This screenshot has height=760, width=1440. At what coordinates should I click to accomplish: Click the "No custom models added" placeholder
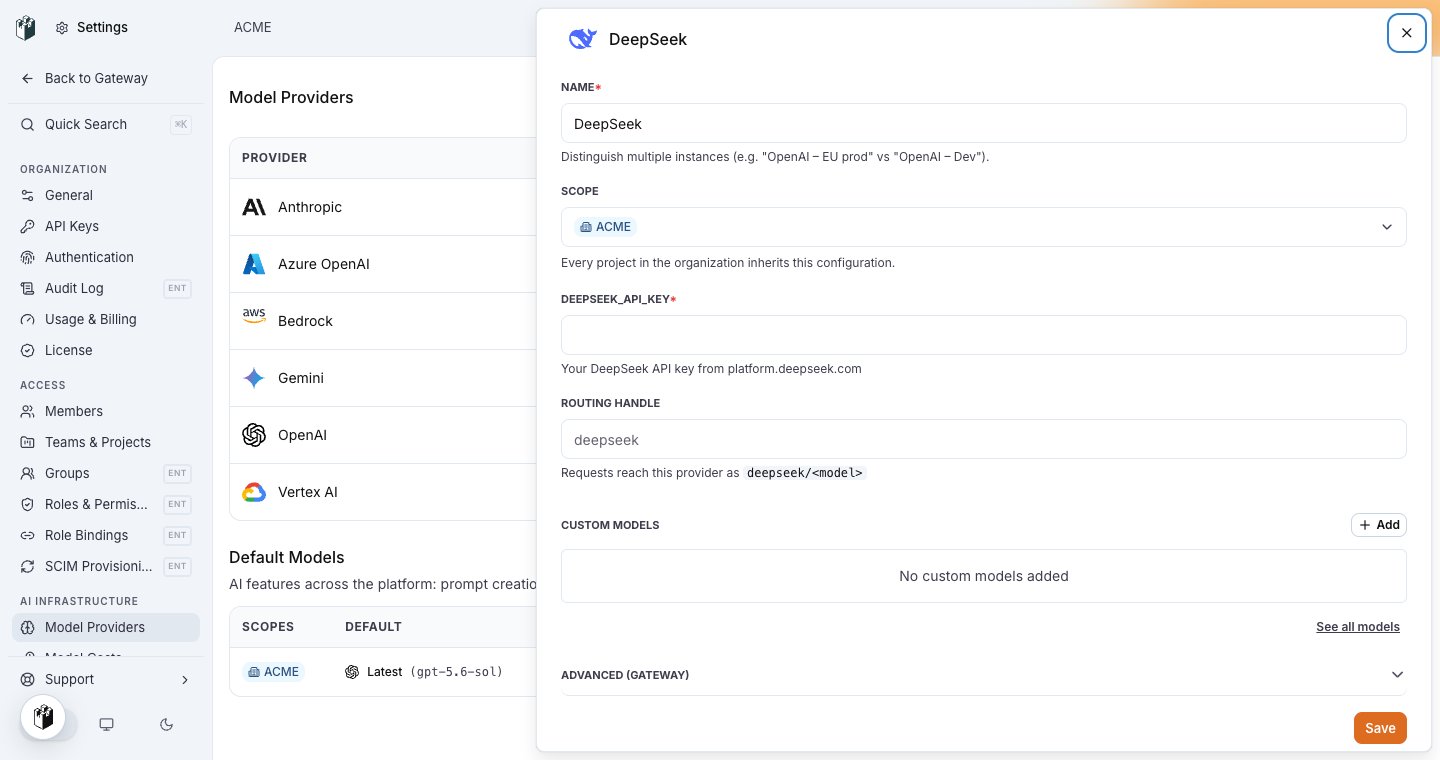tap(984, 576)
